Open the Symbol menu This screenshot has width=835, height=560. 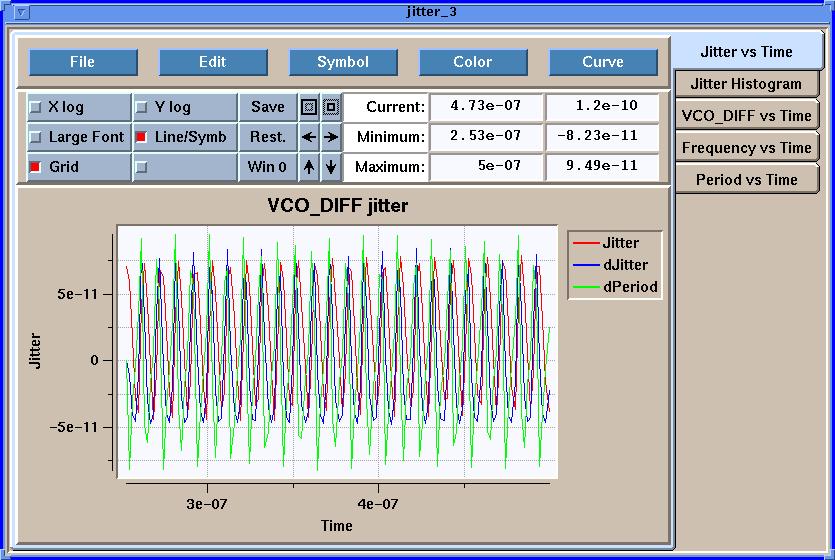(x=343, y=62)
